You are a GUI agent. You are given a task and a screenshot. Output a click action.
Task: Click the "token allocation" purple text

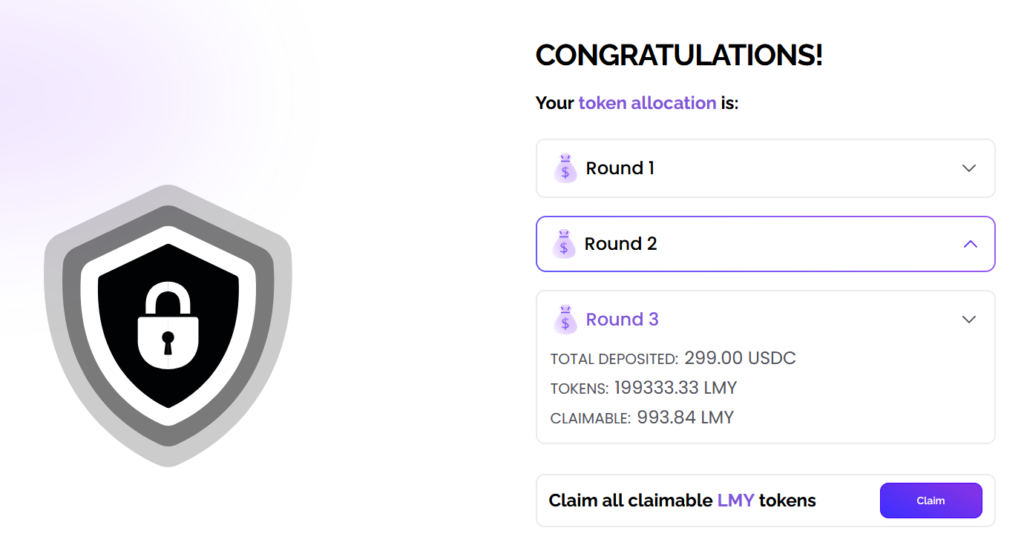coord(647,103)
